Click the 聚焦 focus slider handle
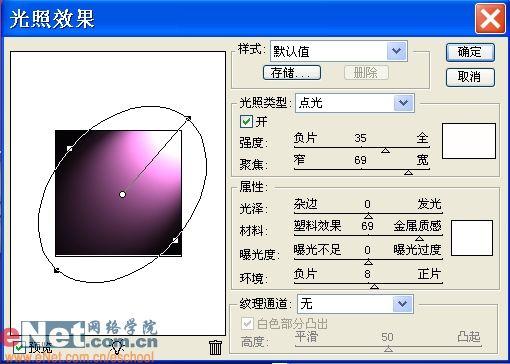510x364 pixels. [408, 172]
